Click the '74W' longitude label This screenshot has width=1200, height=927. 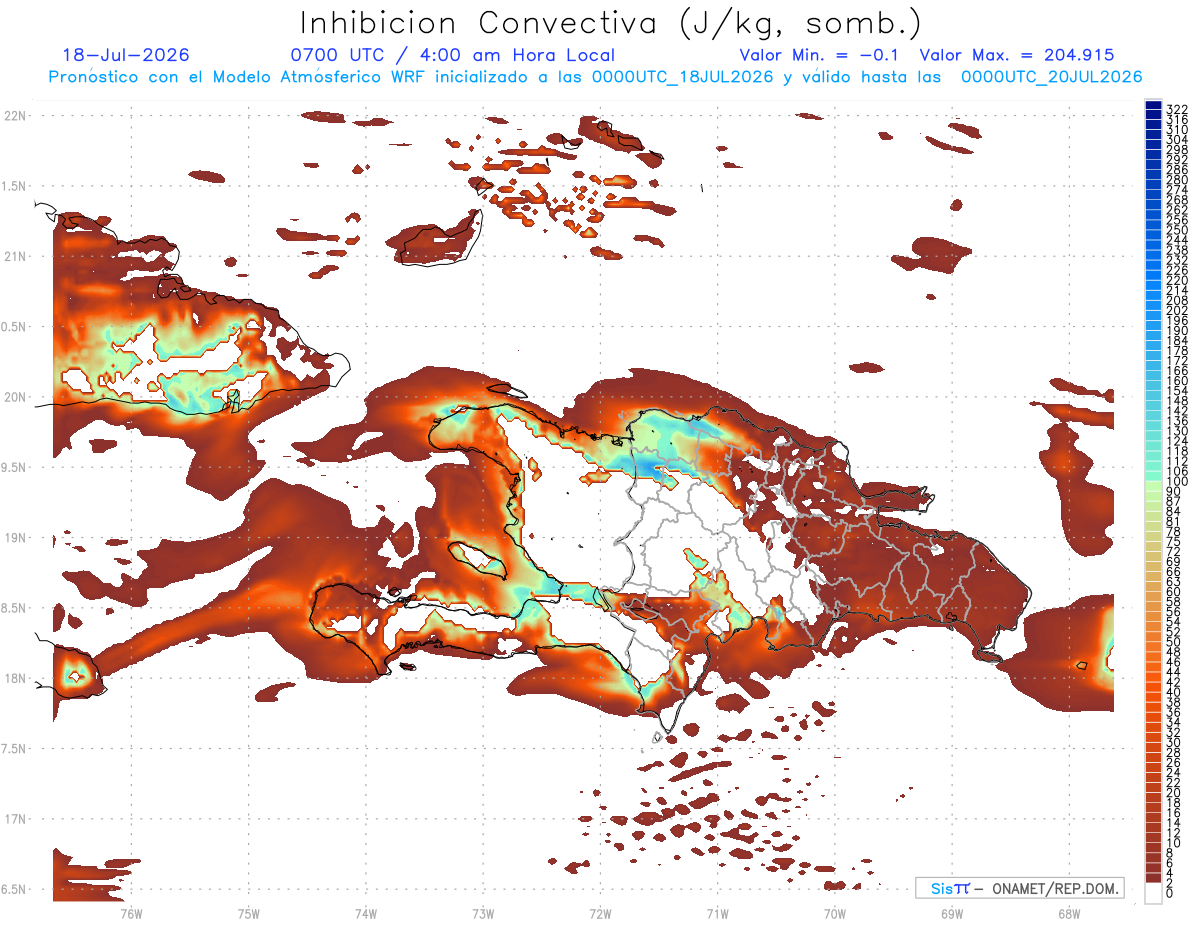[365, 913]
